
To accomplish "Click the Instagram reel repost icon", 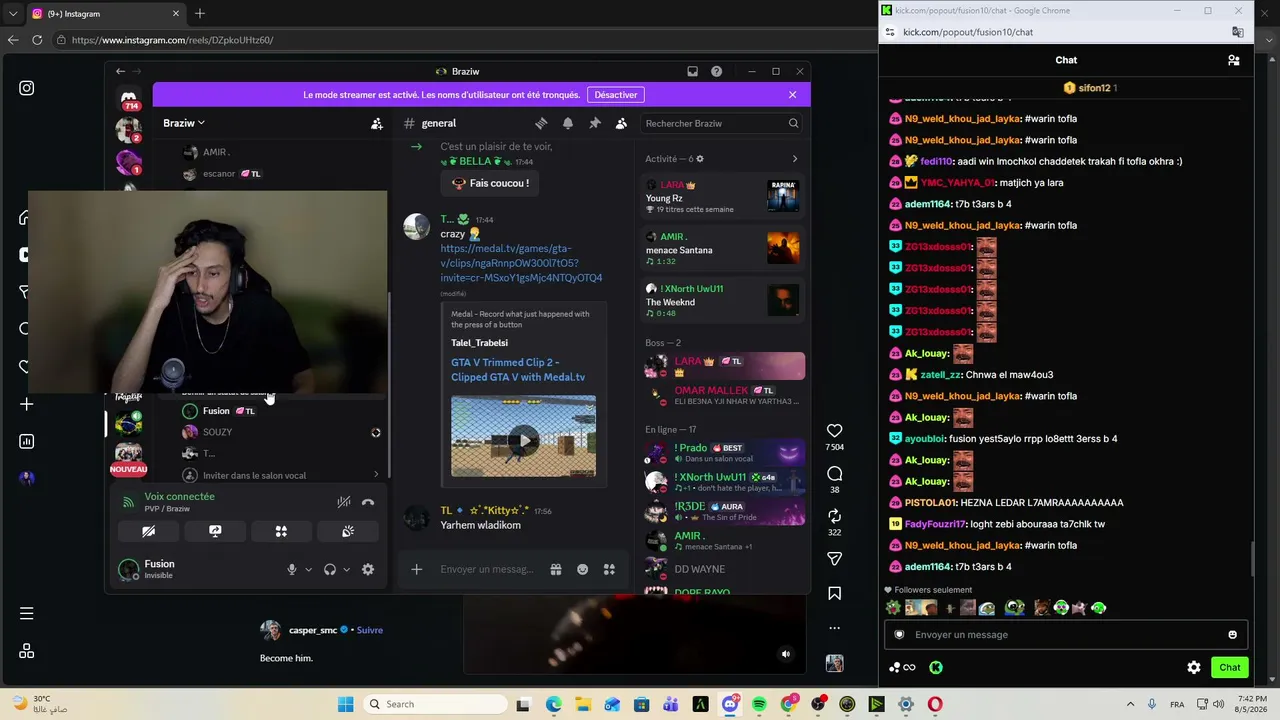I will tap(834, 516).
